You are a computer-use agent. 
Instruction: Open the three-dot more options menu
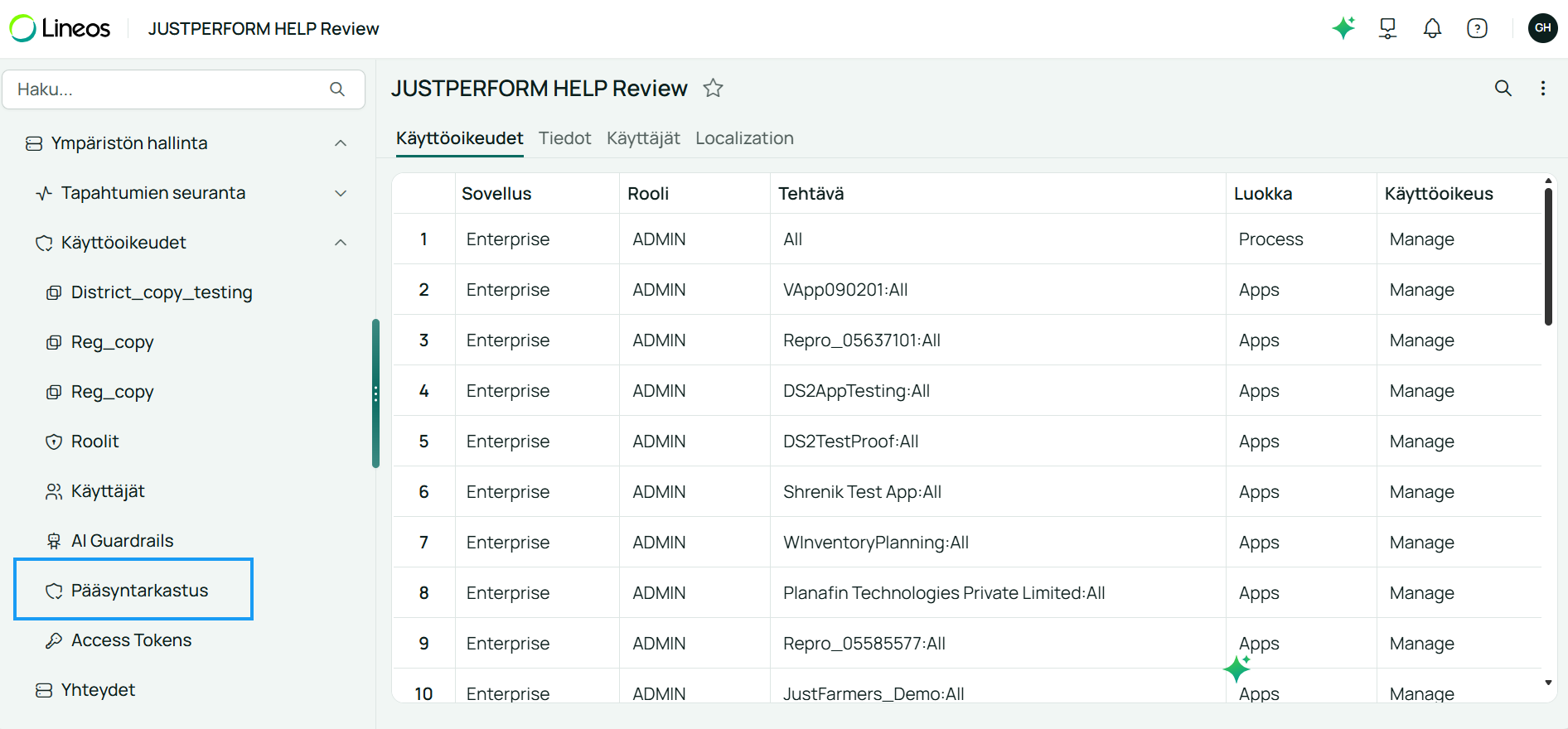click(1543, 88)
